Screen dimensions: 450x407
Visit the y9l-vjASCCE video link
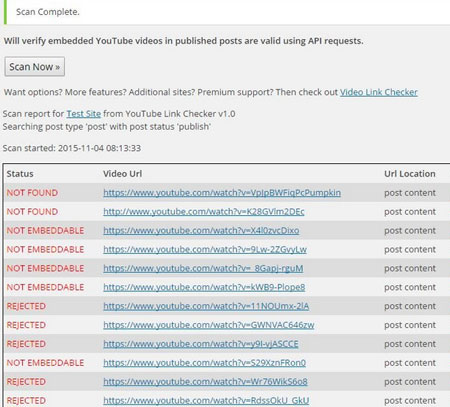pyautogui.click(x=201, y=344)
